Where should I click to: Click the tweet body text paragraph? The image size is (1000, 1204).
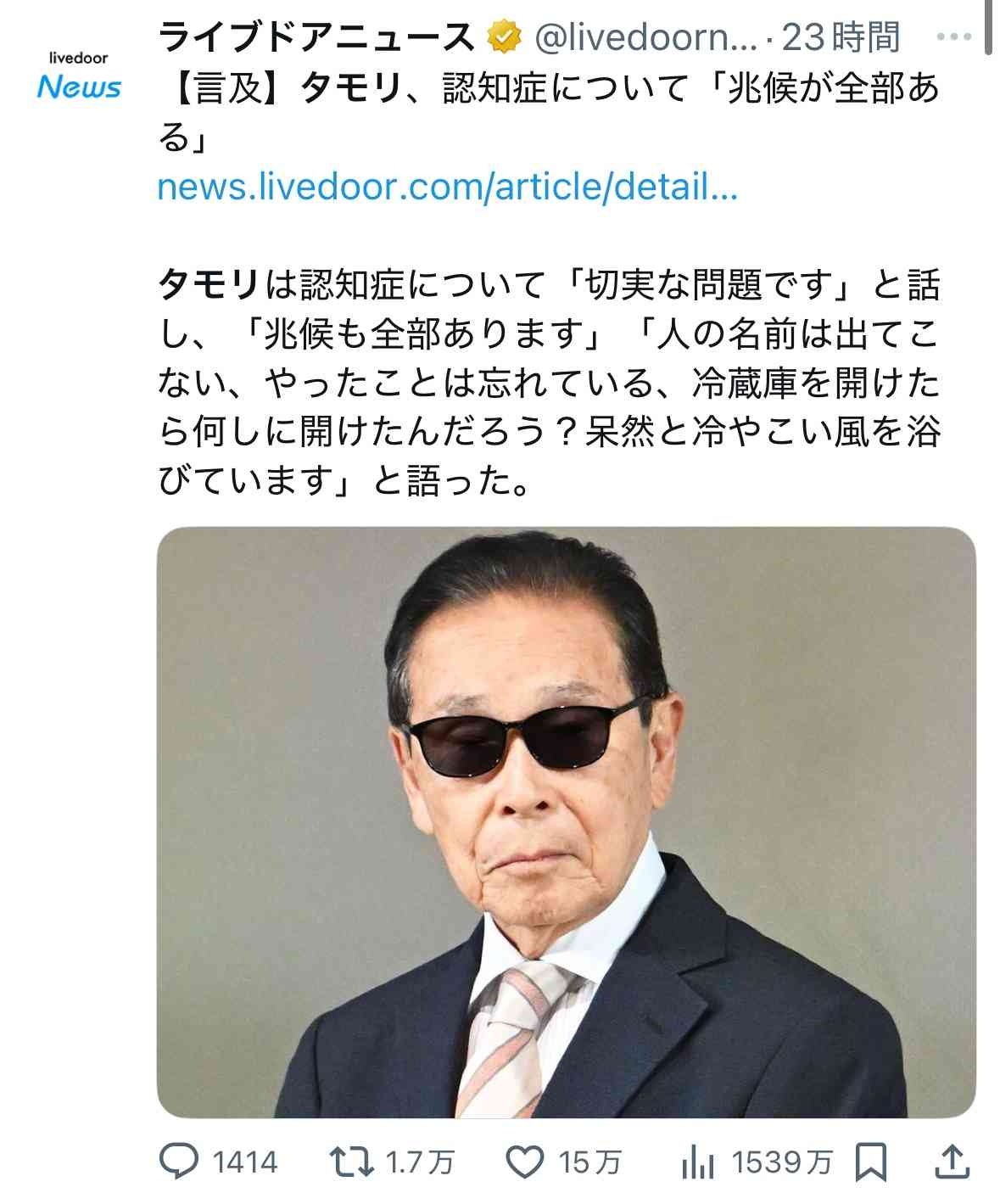point(550,383)
